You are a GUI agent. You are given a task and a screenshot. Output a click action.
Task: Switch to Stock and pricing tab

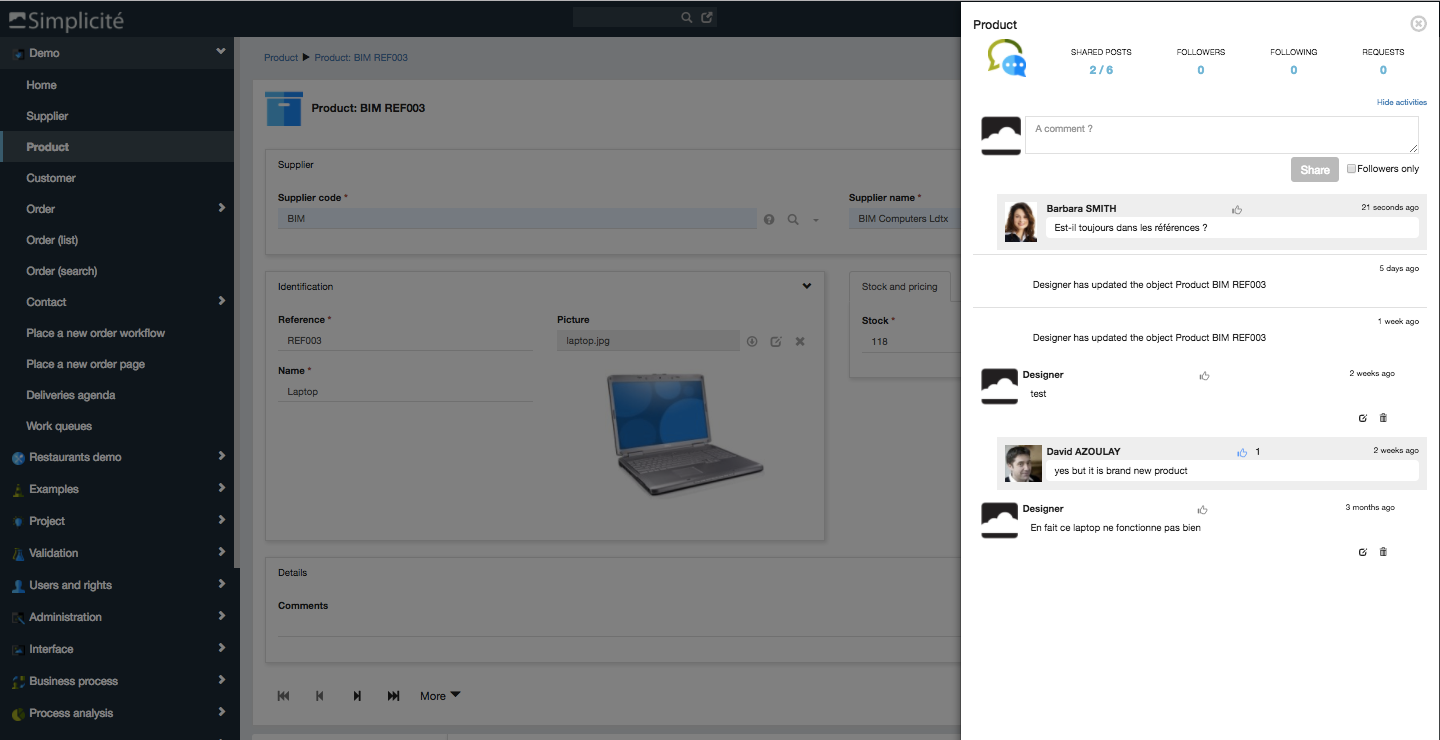[900, 287]
